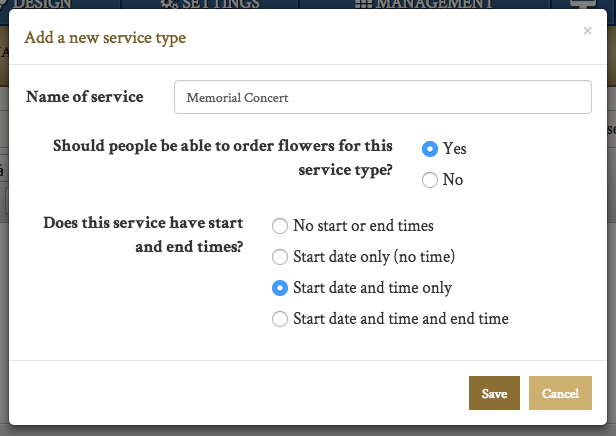Open the DESIGN tab

(x=43, y=4)
